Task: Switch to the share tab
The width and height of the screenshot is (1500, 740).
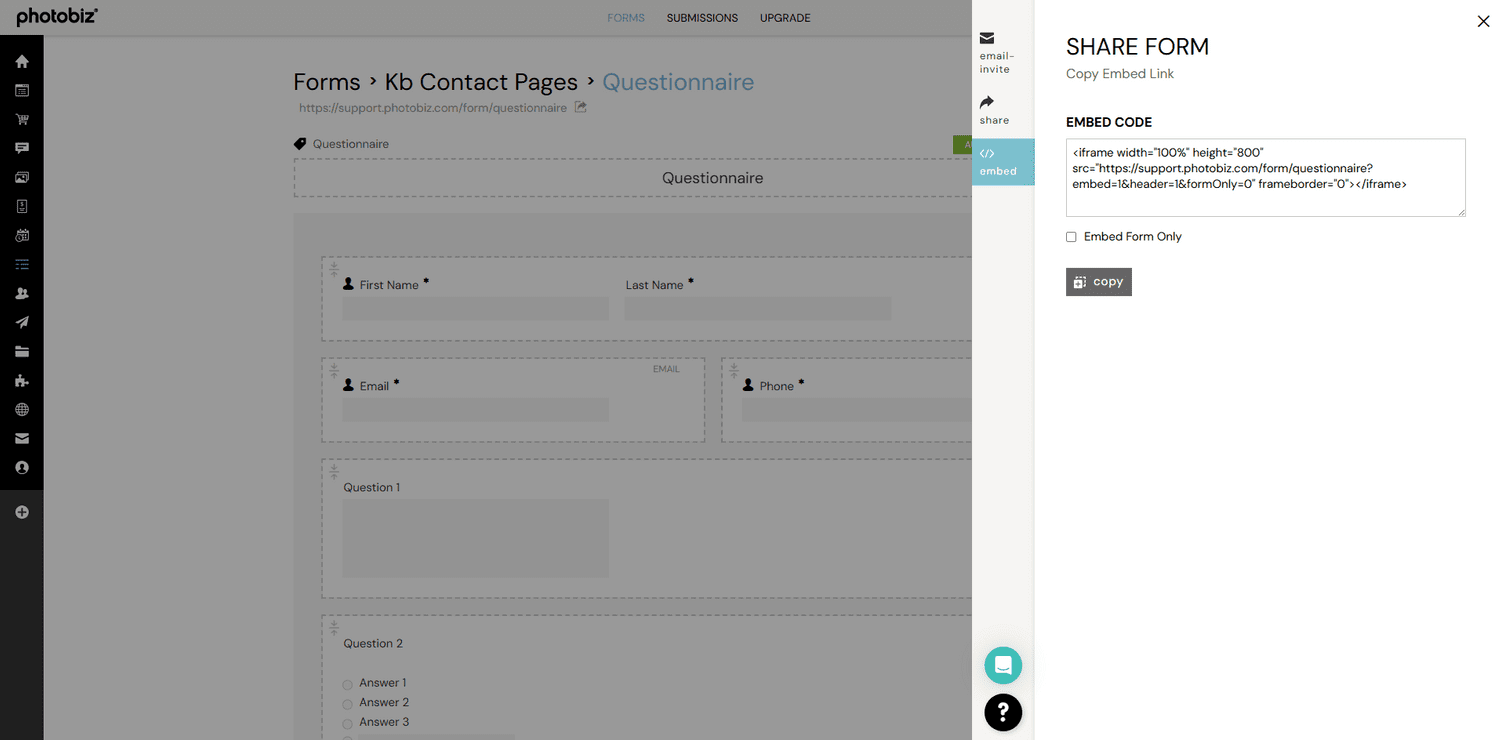Action: click(x=1002, y=110)
